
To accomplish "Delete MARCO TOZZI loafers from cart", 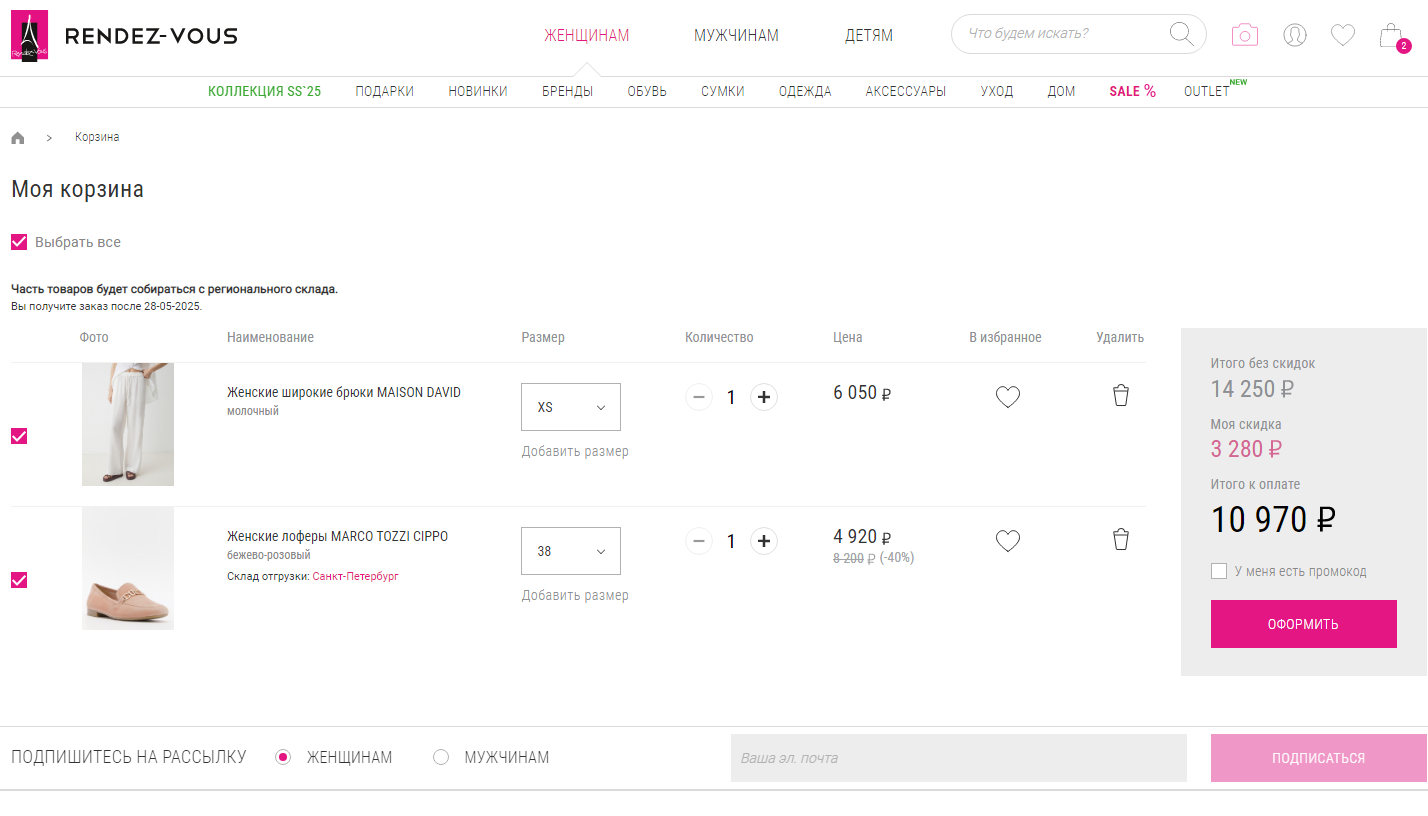I will [x=1121, y=539].
